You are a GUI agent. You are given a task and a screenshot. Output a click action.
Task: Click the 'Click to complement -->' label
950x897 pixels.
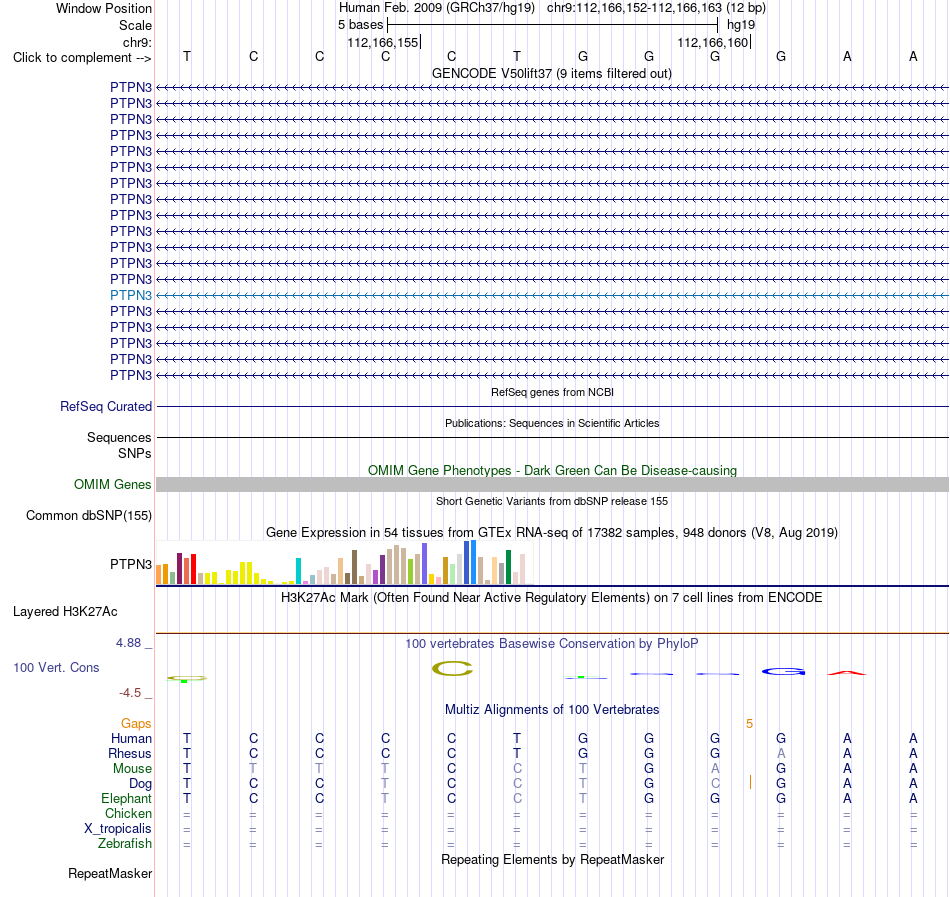tap(82, 58)
